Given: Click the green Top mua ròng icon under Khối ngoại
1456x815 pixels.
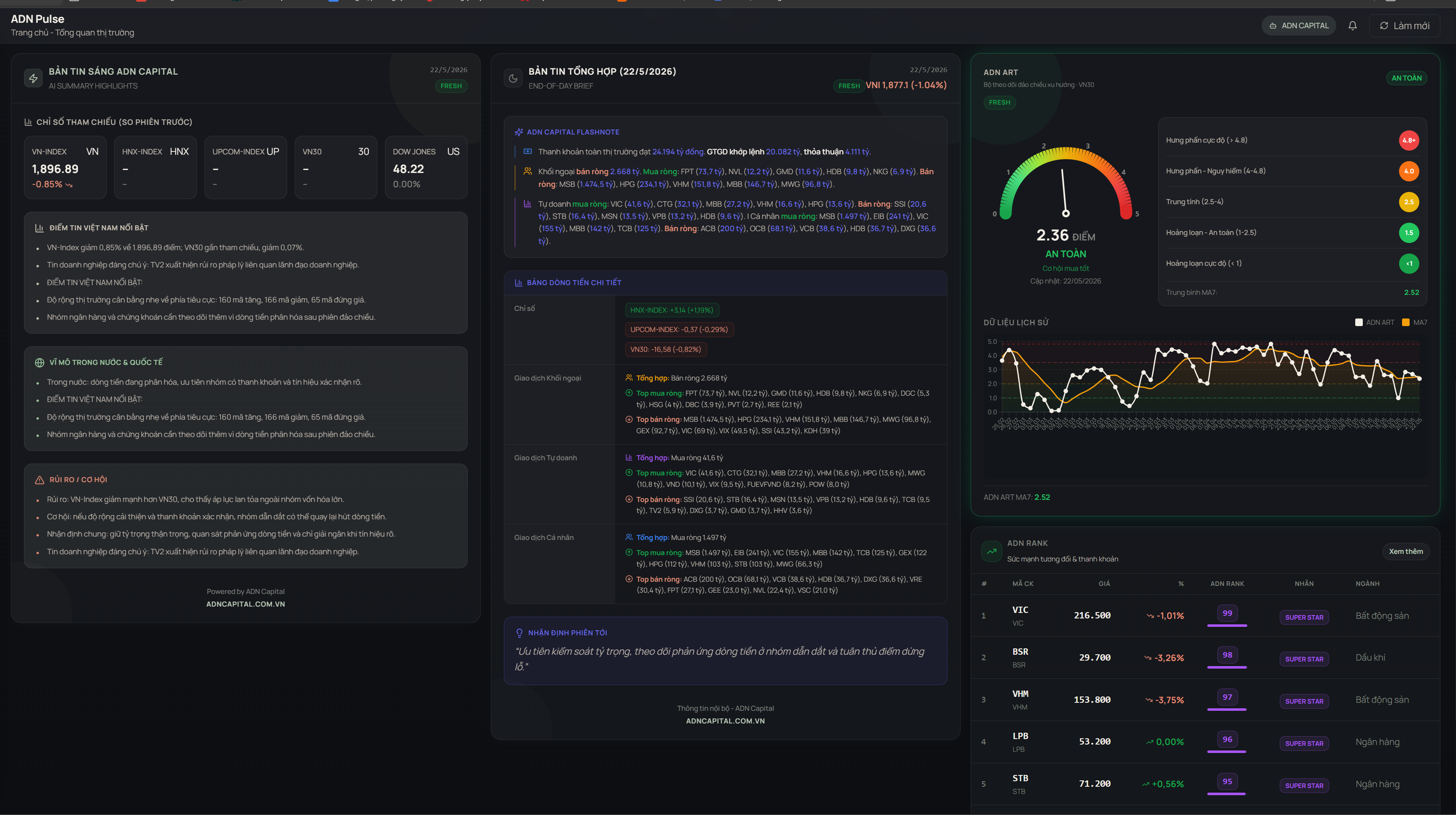Looking at the screenshot, I should [629, 393].
